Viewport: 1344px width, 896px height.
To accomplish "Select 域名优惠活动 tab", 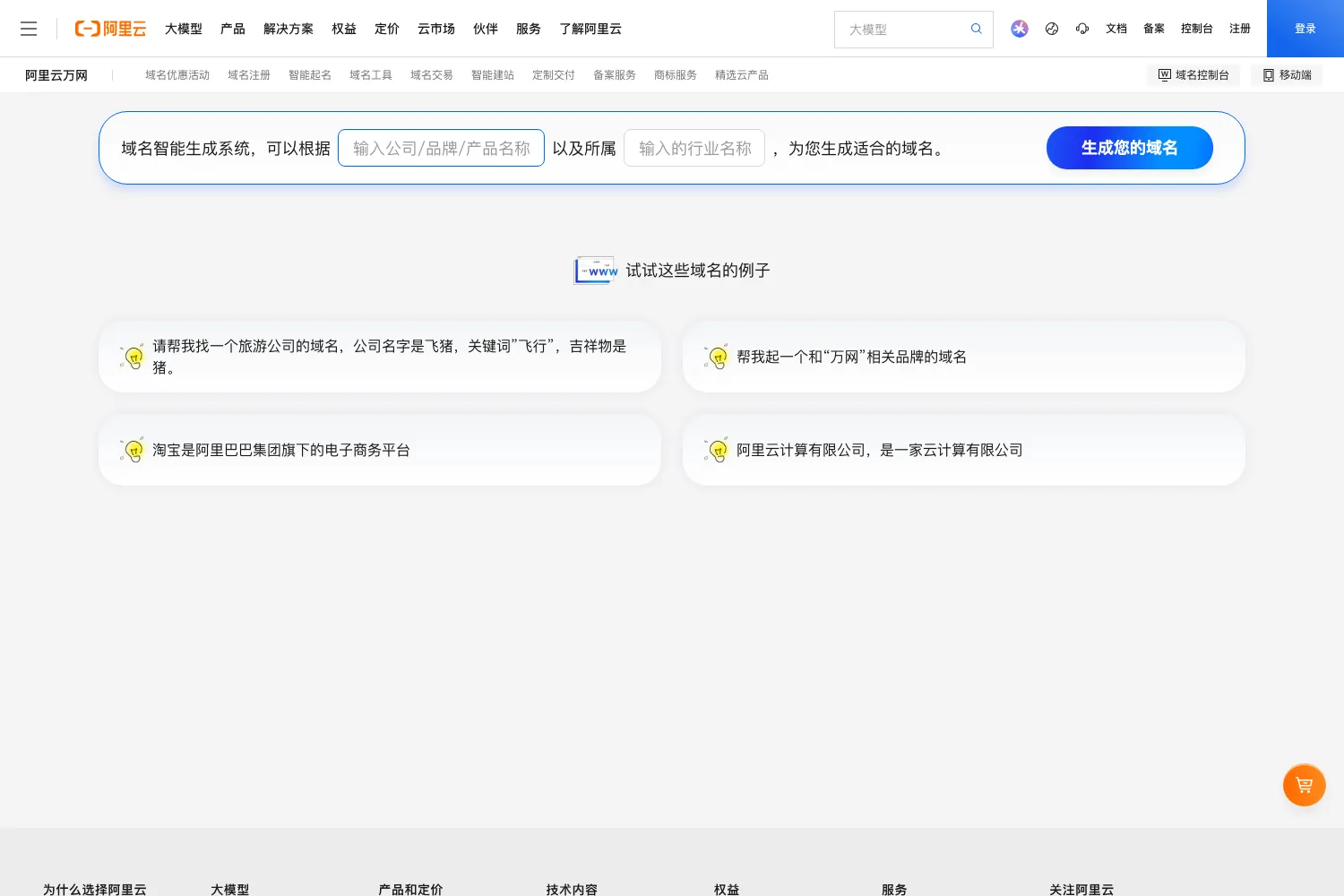I will (x=177, y=75).
